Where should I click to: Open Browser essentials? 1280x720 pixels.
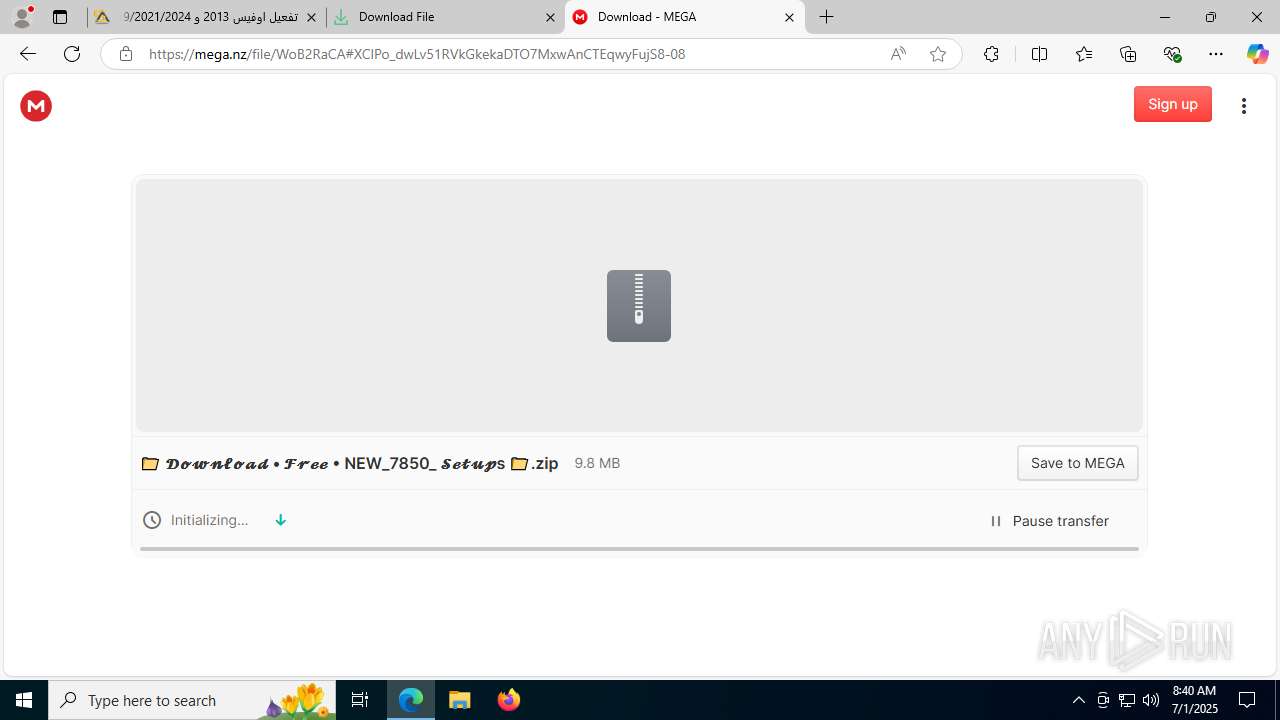(1172, 54)
